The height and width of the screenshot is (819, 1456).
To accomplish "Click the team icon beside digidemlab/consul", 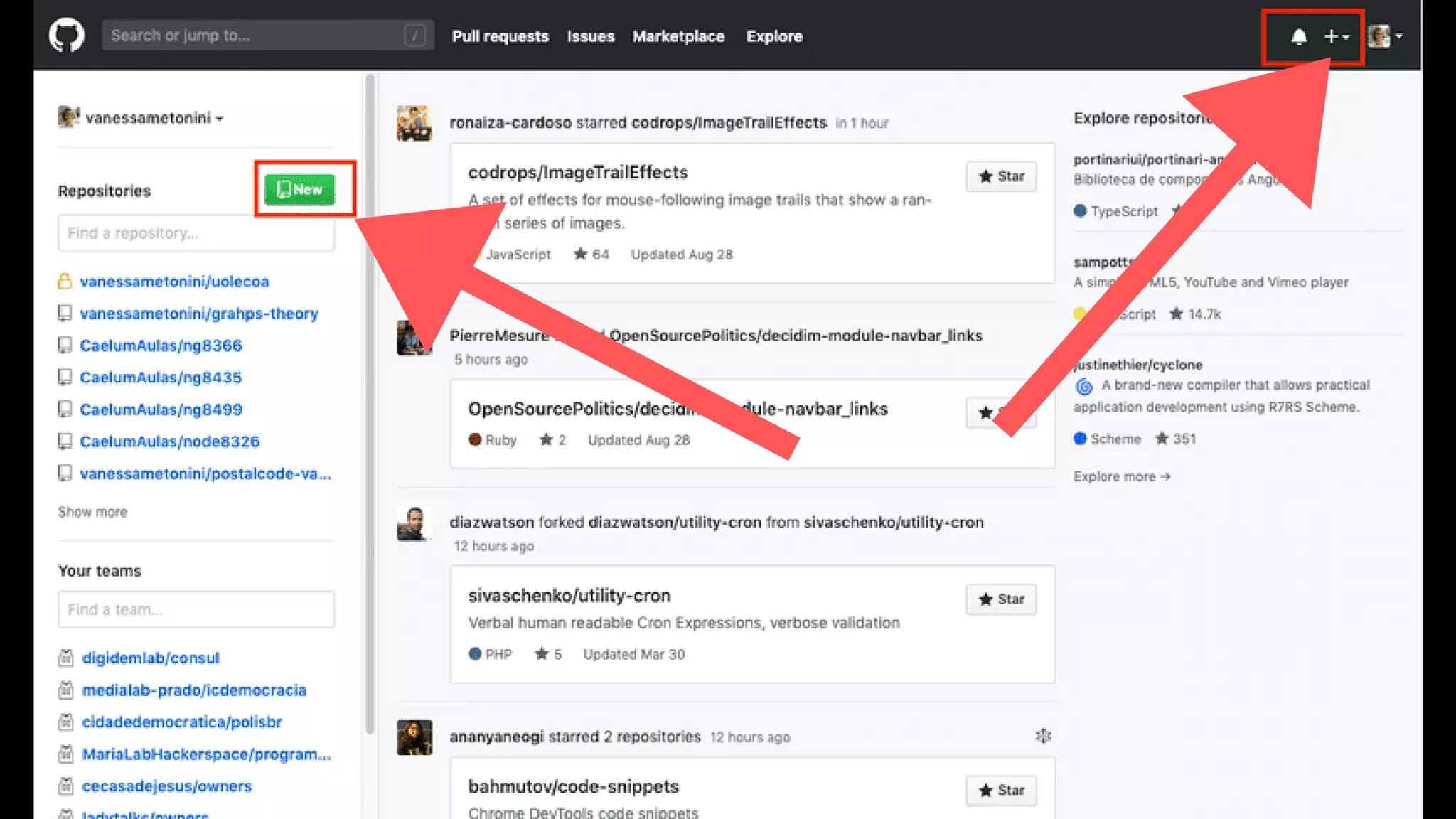I will pos(66,658).
